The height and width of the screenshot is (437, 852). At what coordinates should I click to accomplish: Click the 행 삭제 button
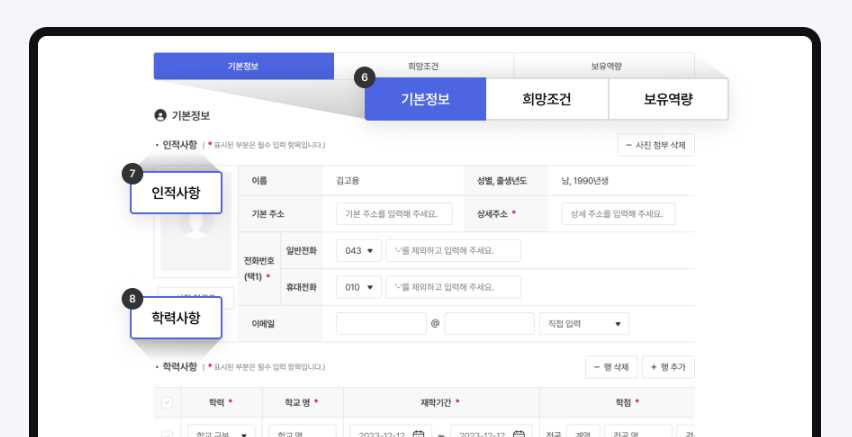[x=611, y=367]
